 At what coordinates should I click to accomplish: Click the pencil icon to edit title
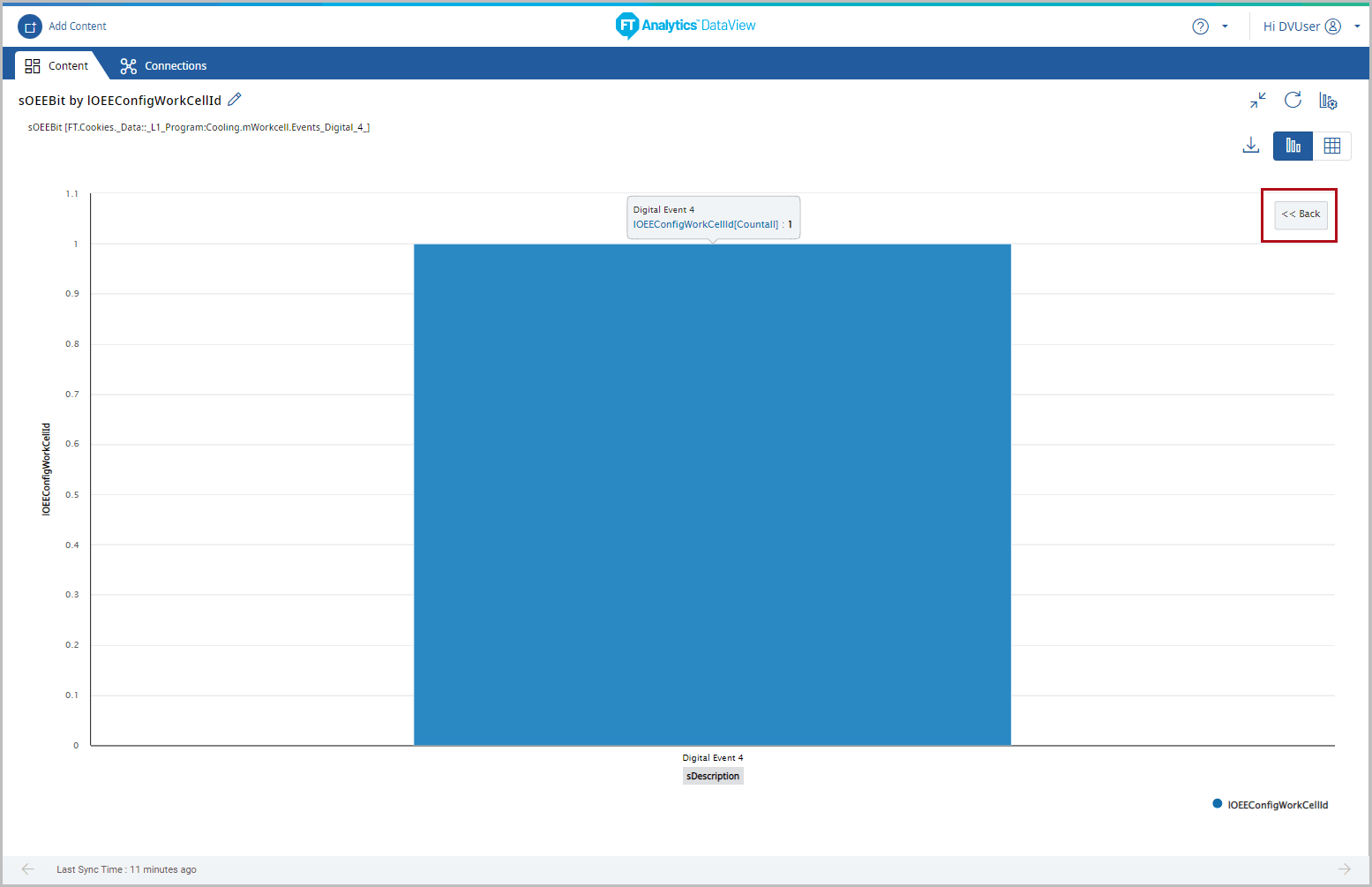pyautogui.click(x=235, y=100)
